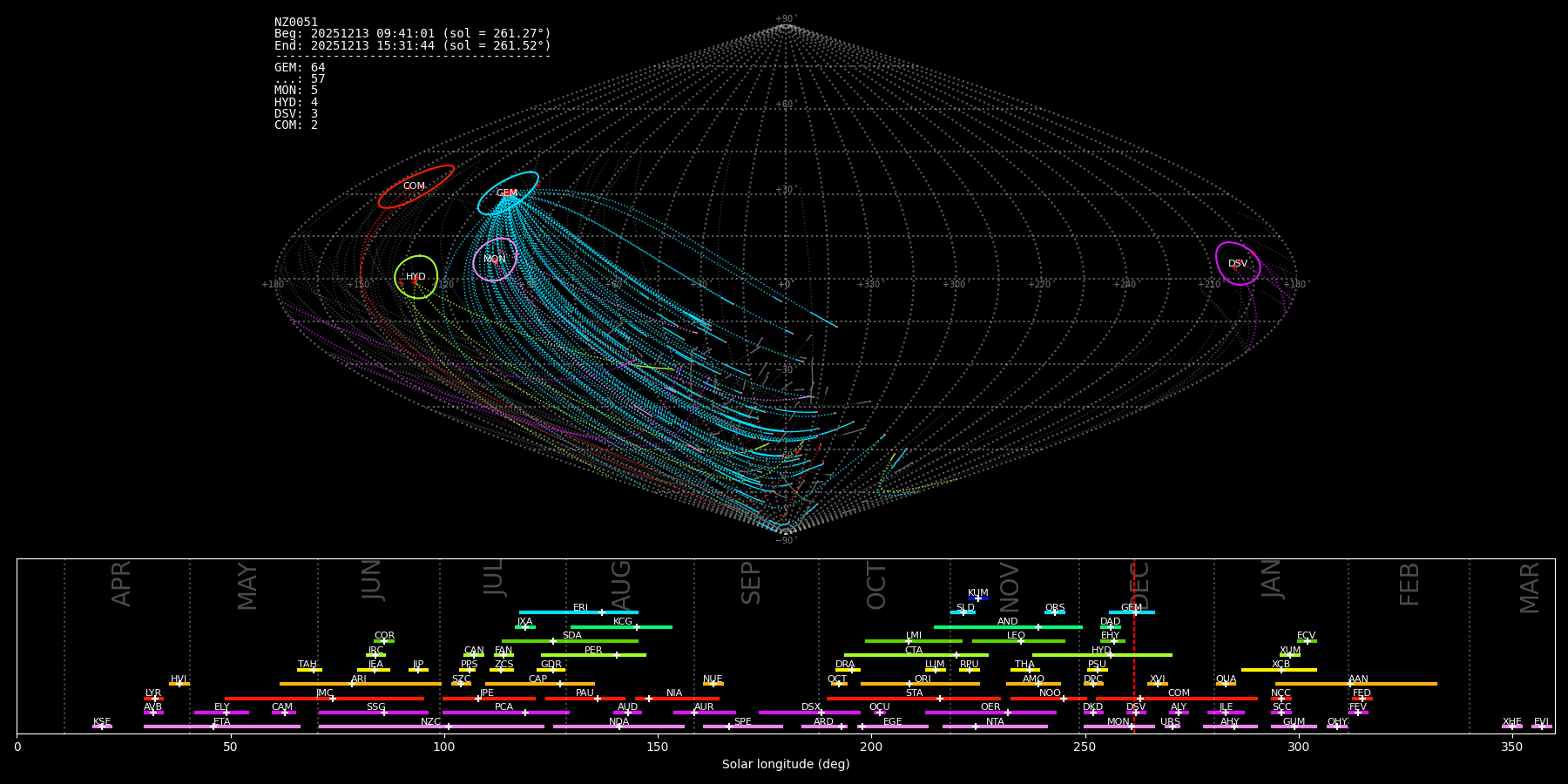
Task: Click the 'Solar longitude (deg)' axis label
Action: tap(786, 765)
